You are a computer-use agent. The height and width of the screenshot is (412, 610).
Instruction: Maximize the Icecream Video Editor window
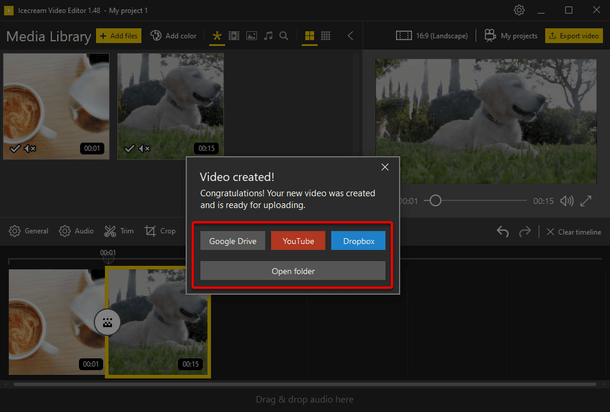coord(568,10)
